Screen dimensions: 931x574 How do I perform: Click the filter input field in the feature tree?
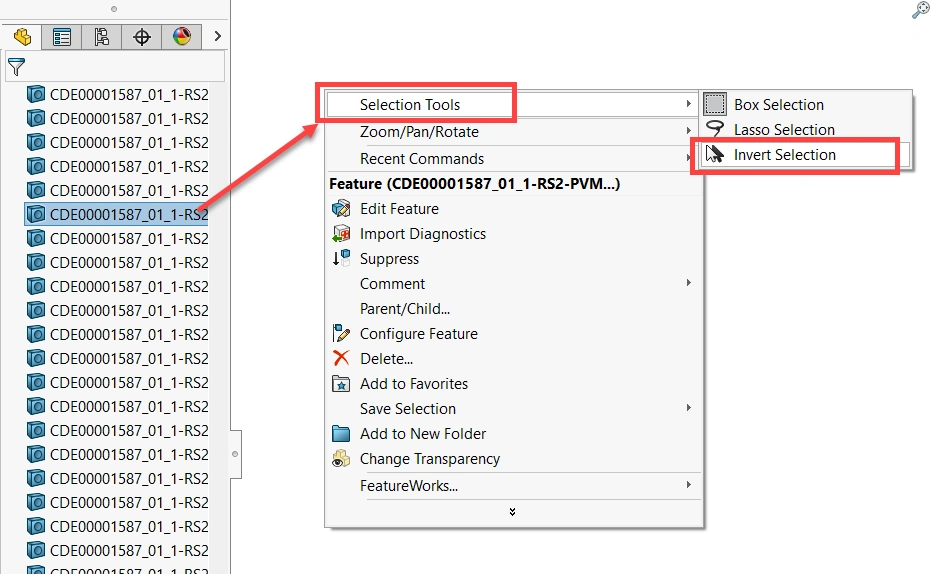[x=115, y=66]
